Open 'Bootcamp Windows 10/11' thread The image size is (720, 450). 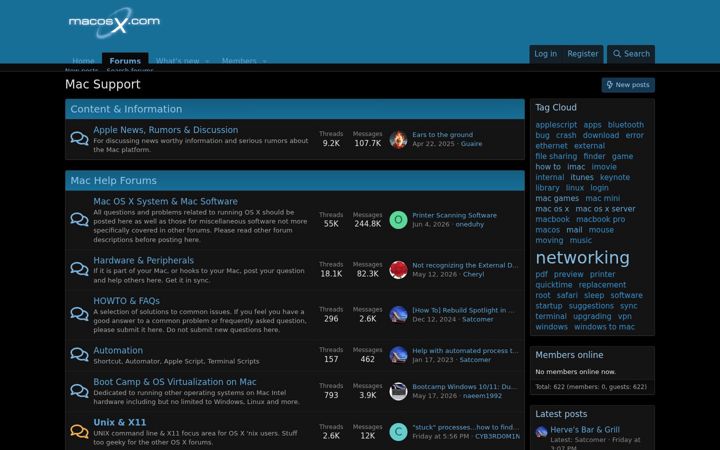(464, 387)
